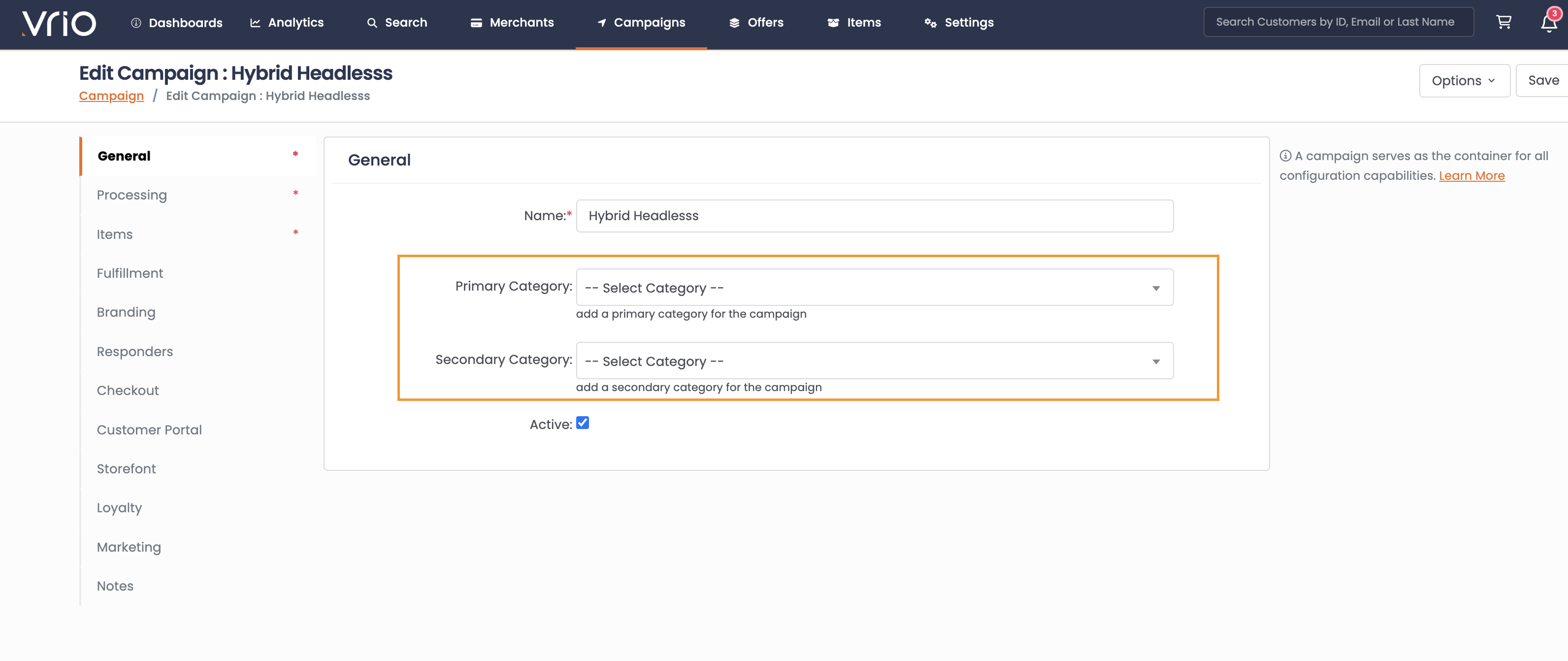Select the Loyalty sidebar tab
Image resolution: width=1568 pixels, height=661 pixels.
click(198, 508)
